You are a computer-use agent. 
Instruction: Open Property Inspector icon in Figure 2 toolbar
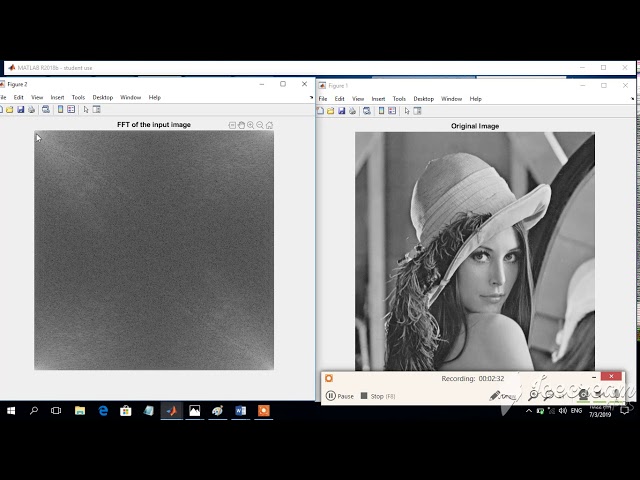(x=97, y=109)
